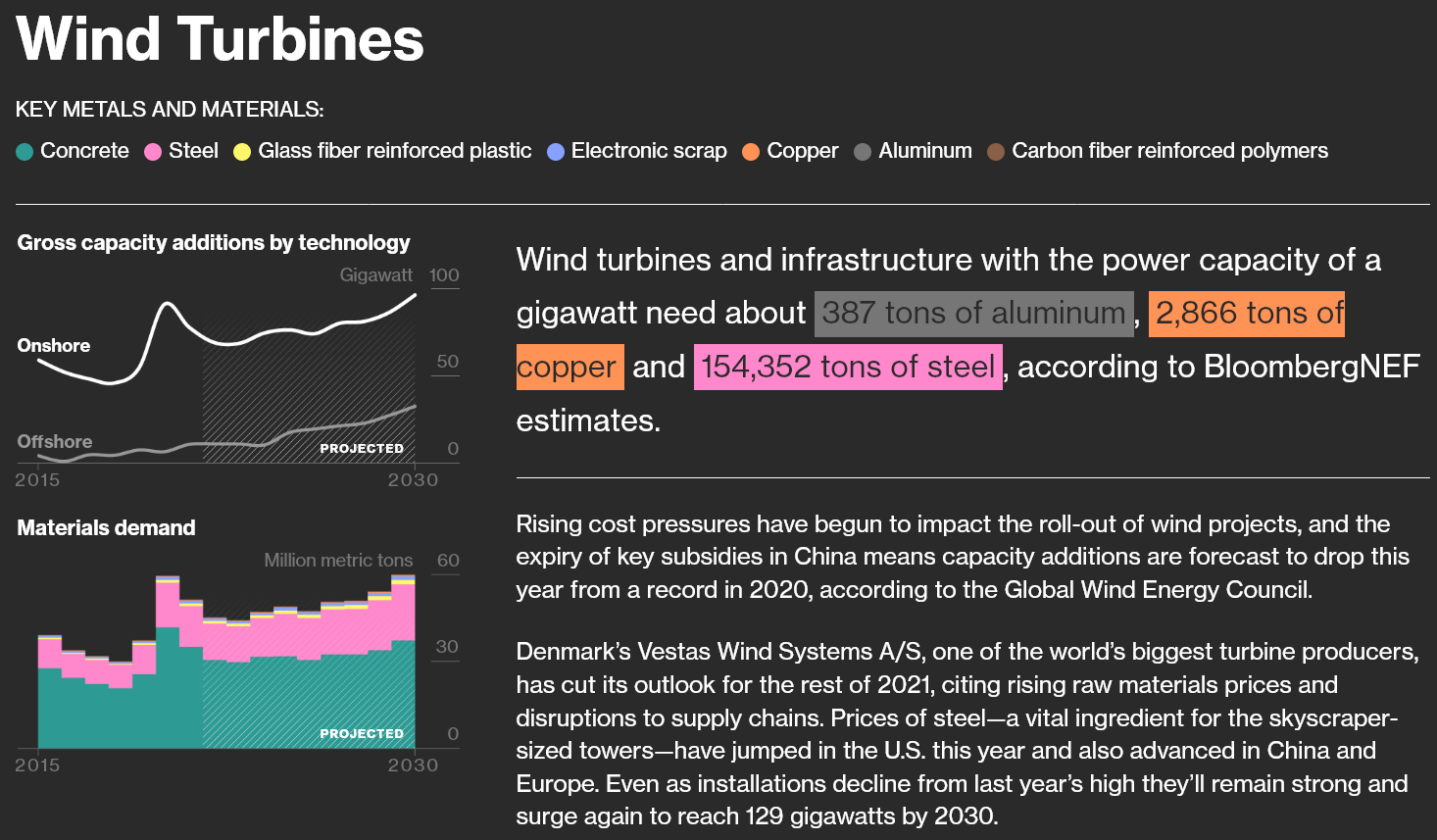Select the 'Steel' legend label
Image resolution: width=1437 pixels, height=840 pixels.
click(x=193, y=151)
